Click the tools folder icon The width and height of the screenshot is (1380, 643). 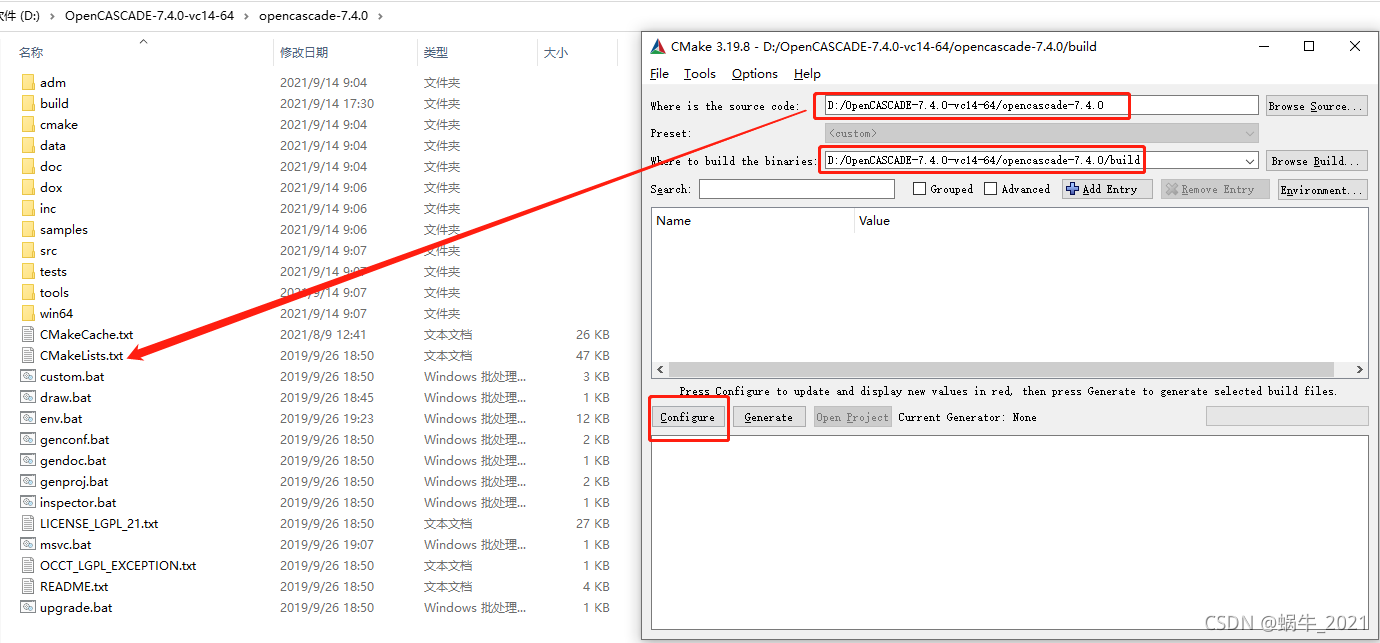(x=28, y=292)
